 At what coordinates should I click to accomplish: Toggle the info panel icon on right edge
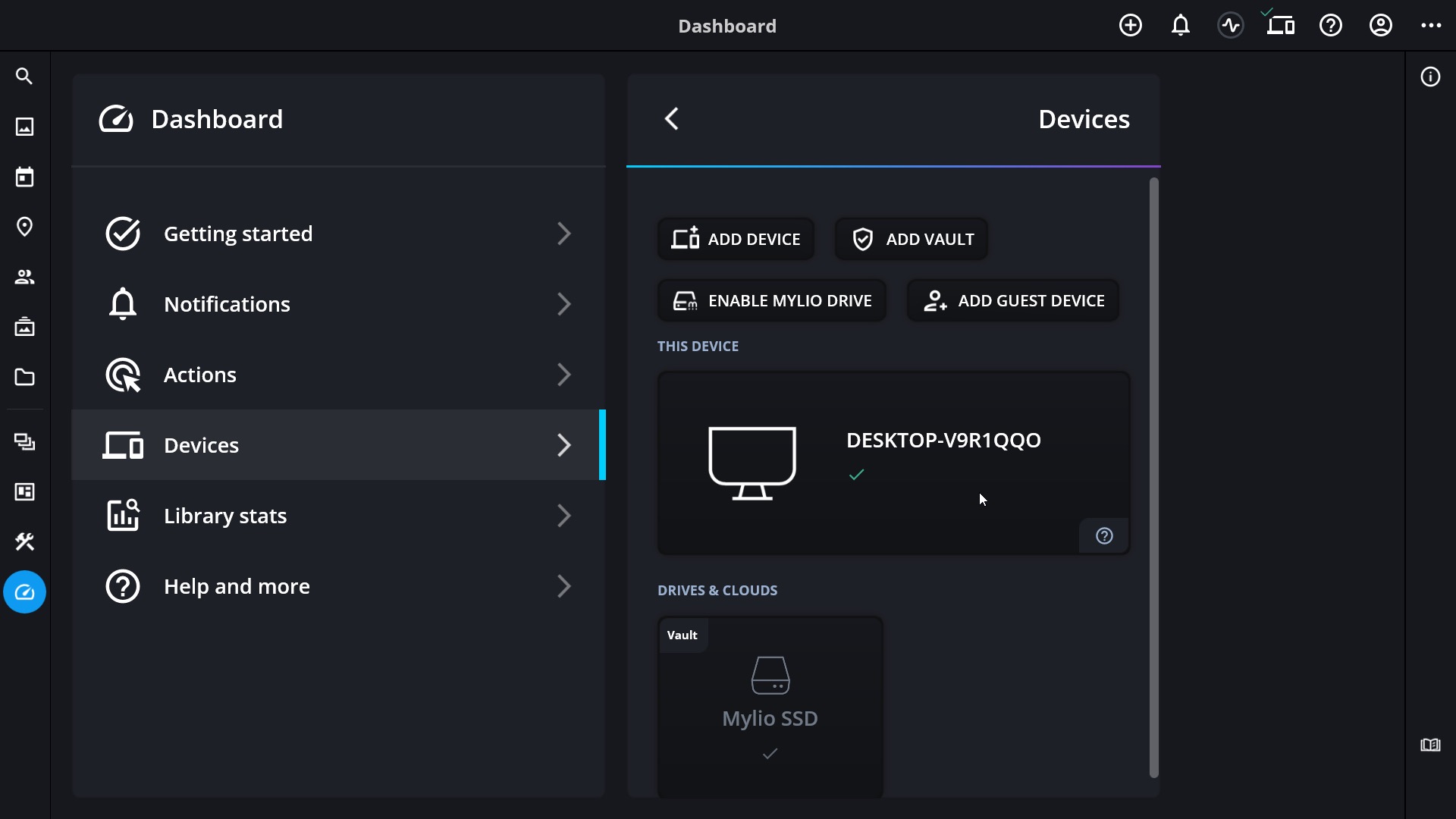[1430, 77]
